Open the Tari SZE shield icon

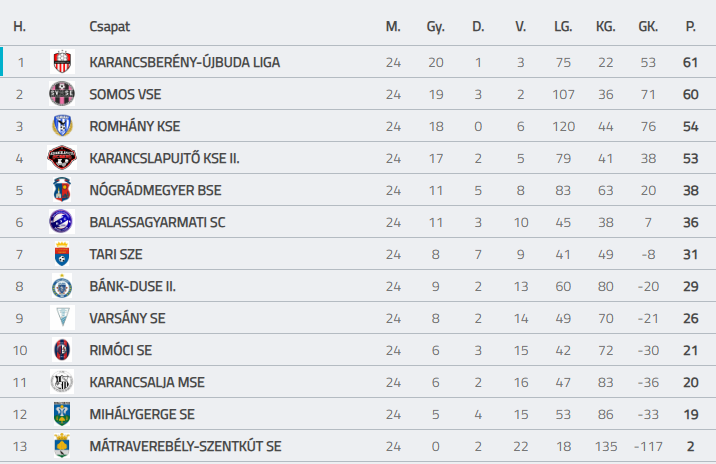click(x=62, y=253)
